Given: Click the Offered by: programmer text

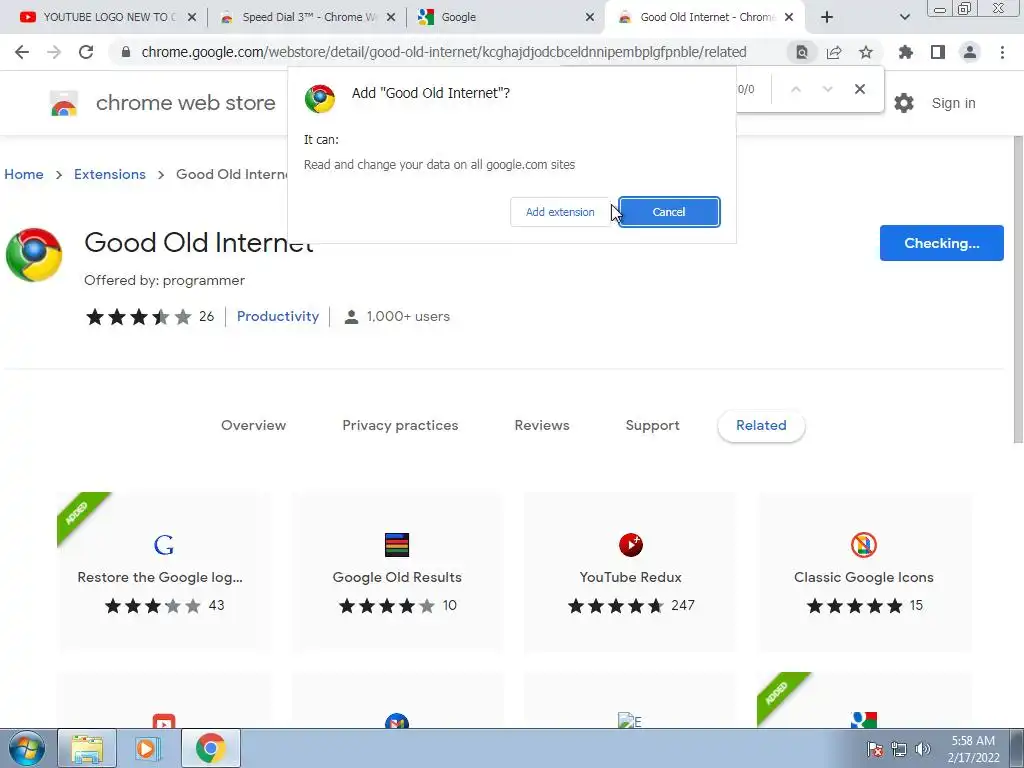Looking at the screenshot, I should [x=165, y=280].
